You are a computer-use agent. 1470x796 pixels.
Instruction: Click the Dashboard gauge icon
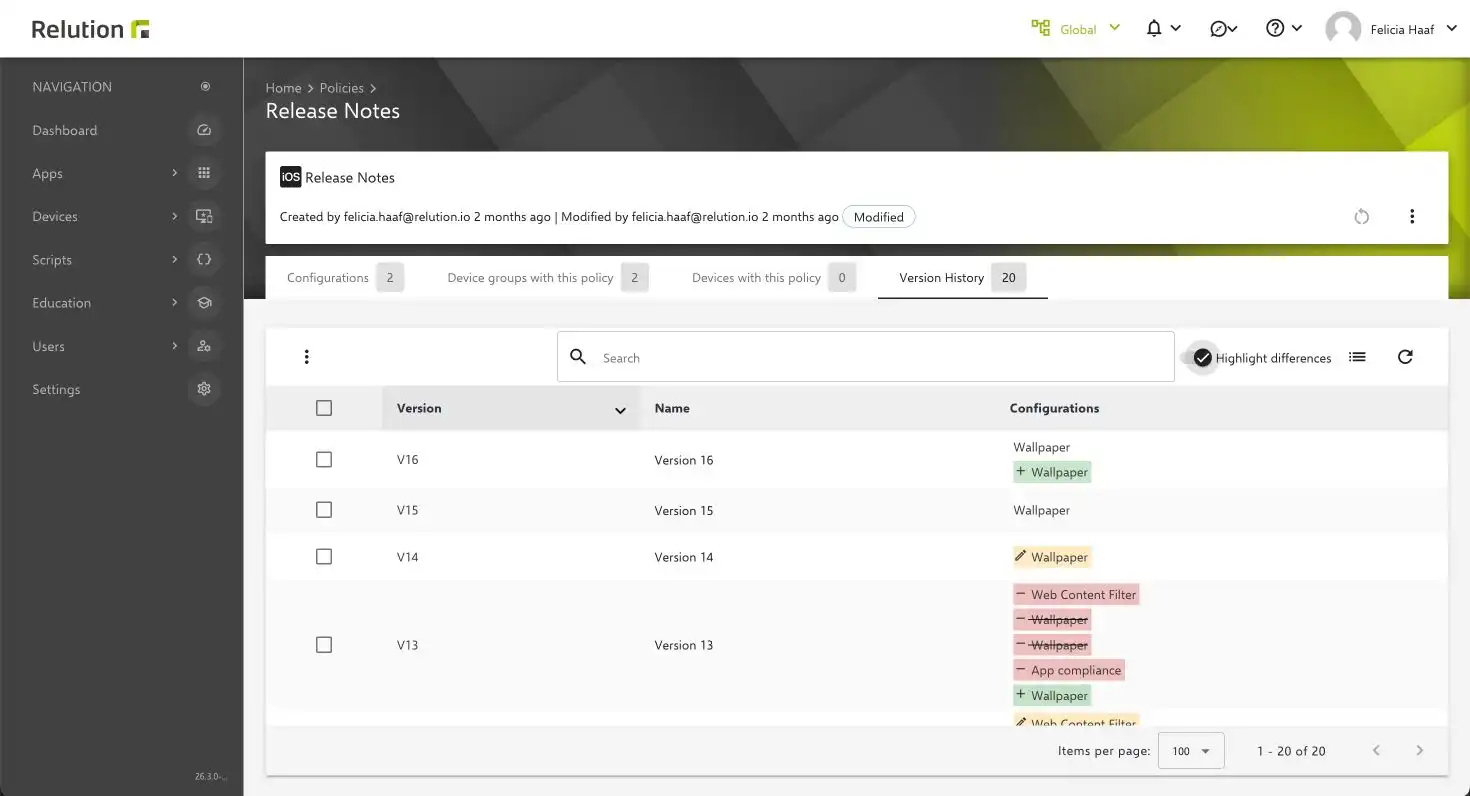[204, 130]
